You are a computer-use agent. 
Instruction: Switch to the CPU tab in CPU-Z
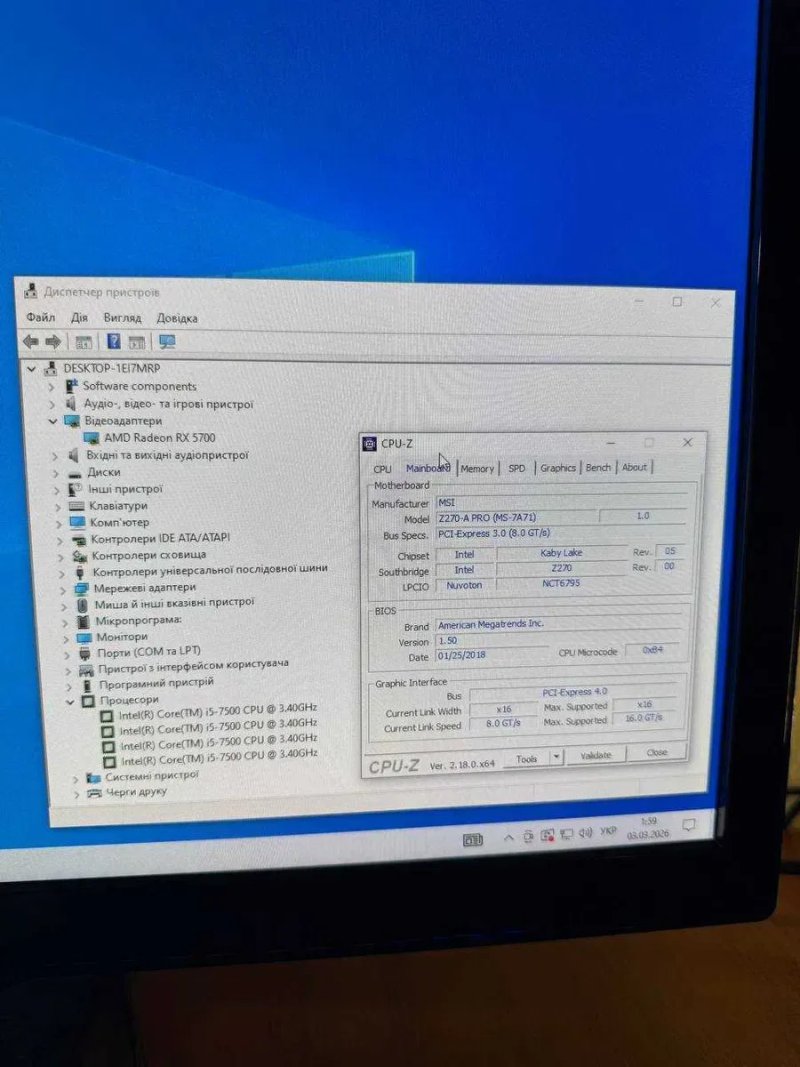[382, 469]
